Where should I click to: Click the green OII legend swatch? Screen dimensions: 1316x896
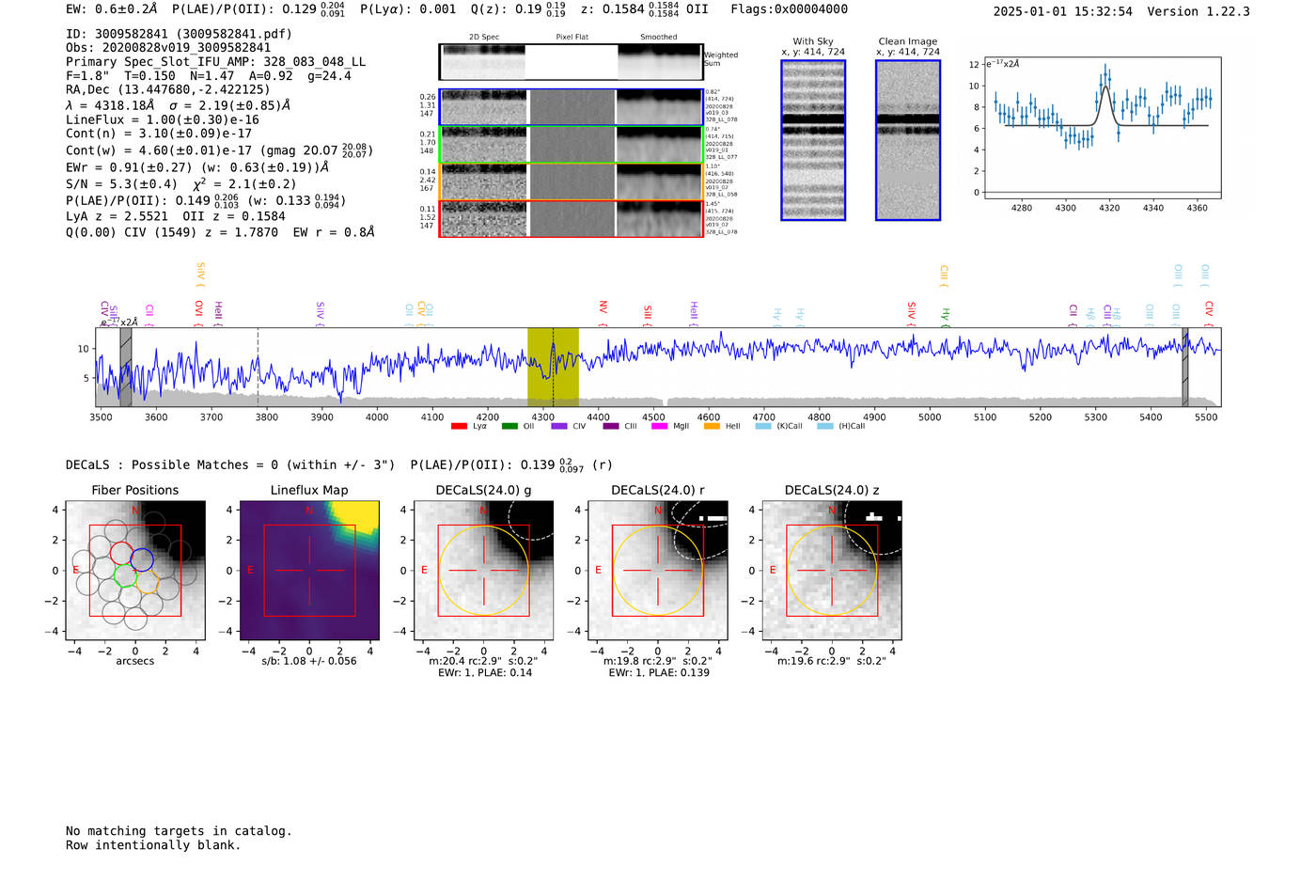(x=509, y=426)
